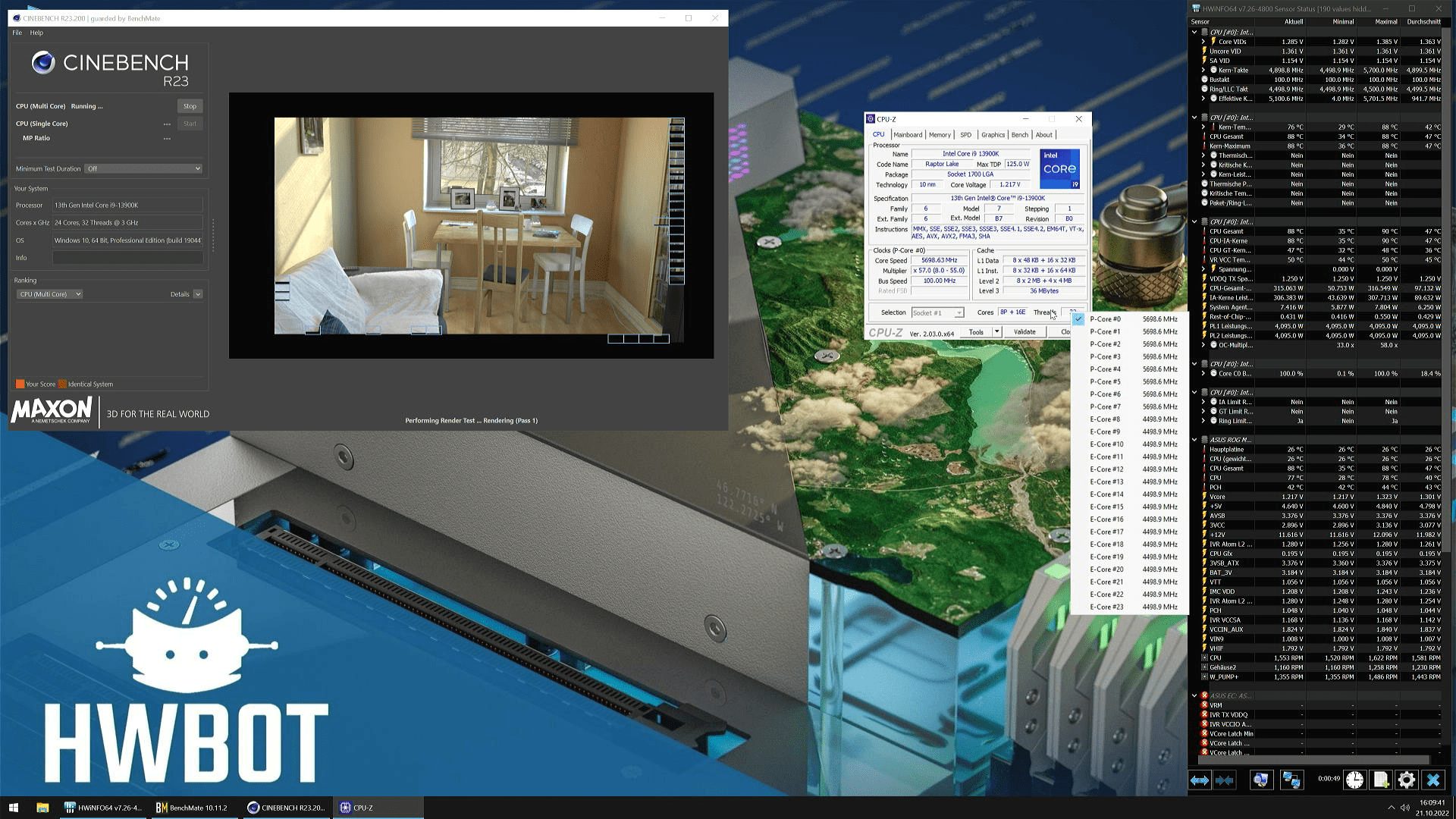The height and width of the screenshot is (819, 1456).
Task: Expand the Core VIDs row in HWiNFO
Action: click(x=1203, y=42)
